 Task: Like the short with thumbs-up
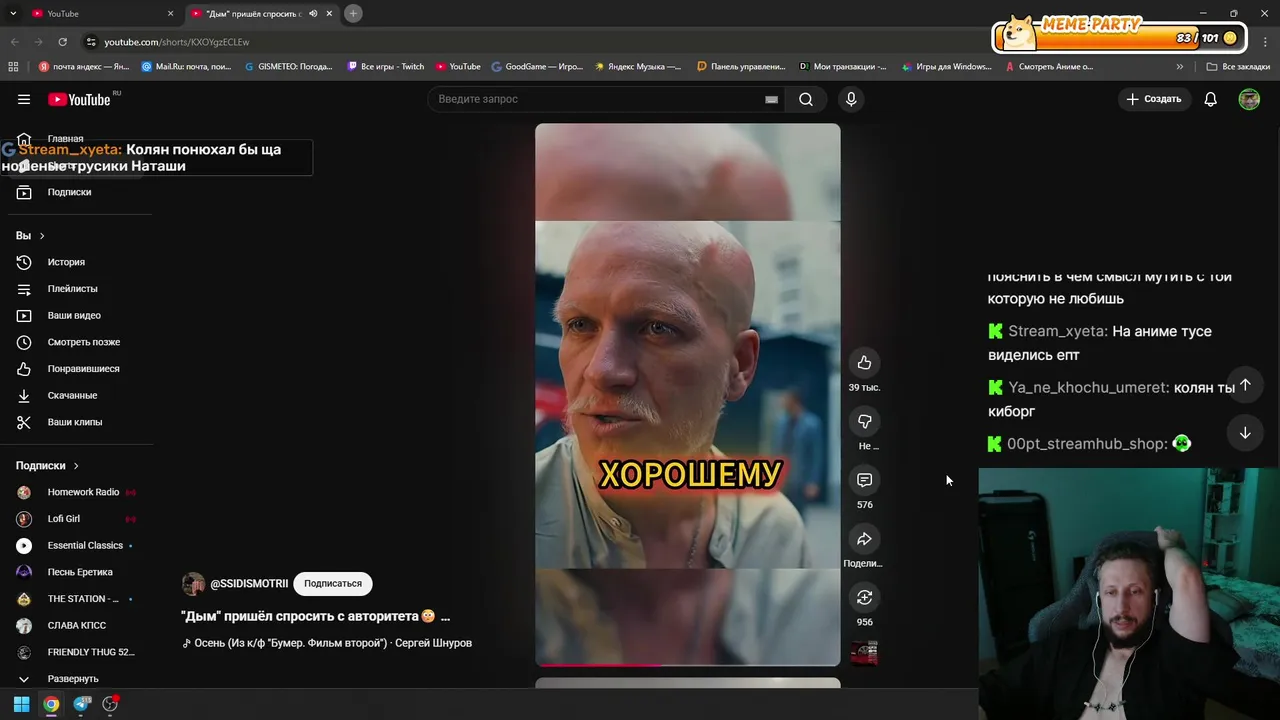coord(865,363)
